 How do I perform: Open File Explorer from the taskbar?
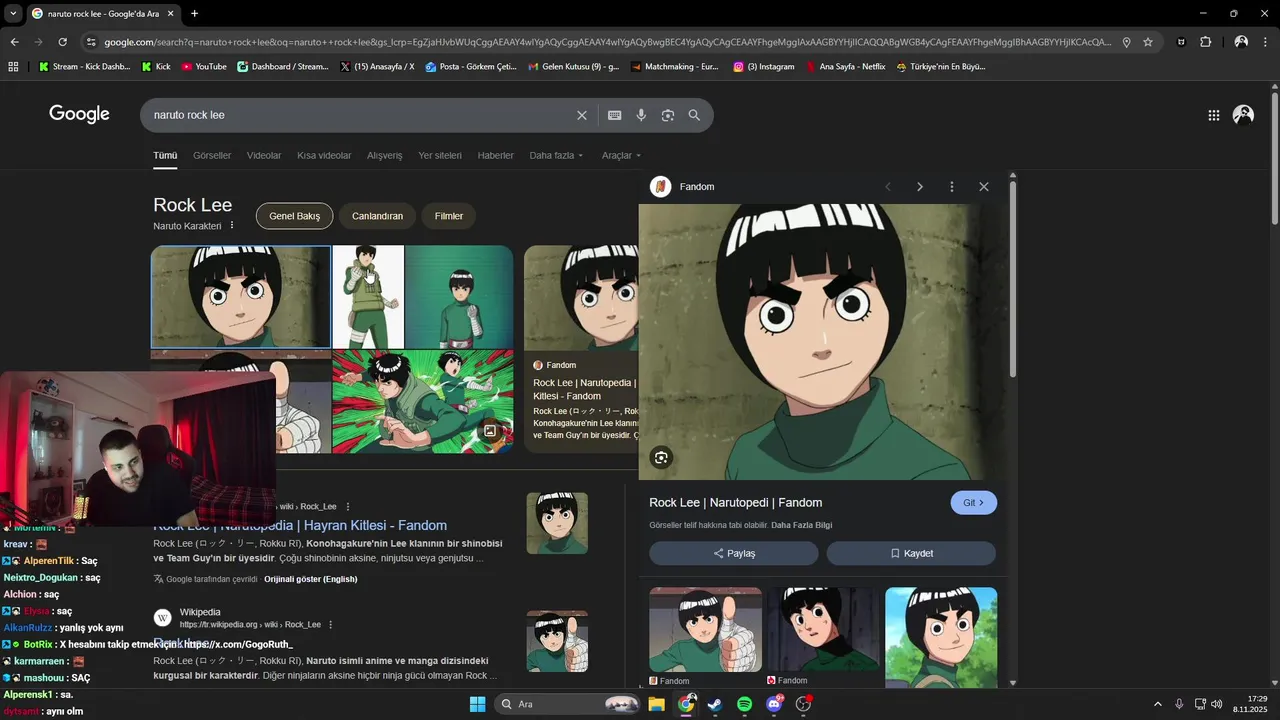pos(657,704)
